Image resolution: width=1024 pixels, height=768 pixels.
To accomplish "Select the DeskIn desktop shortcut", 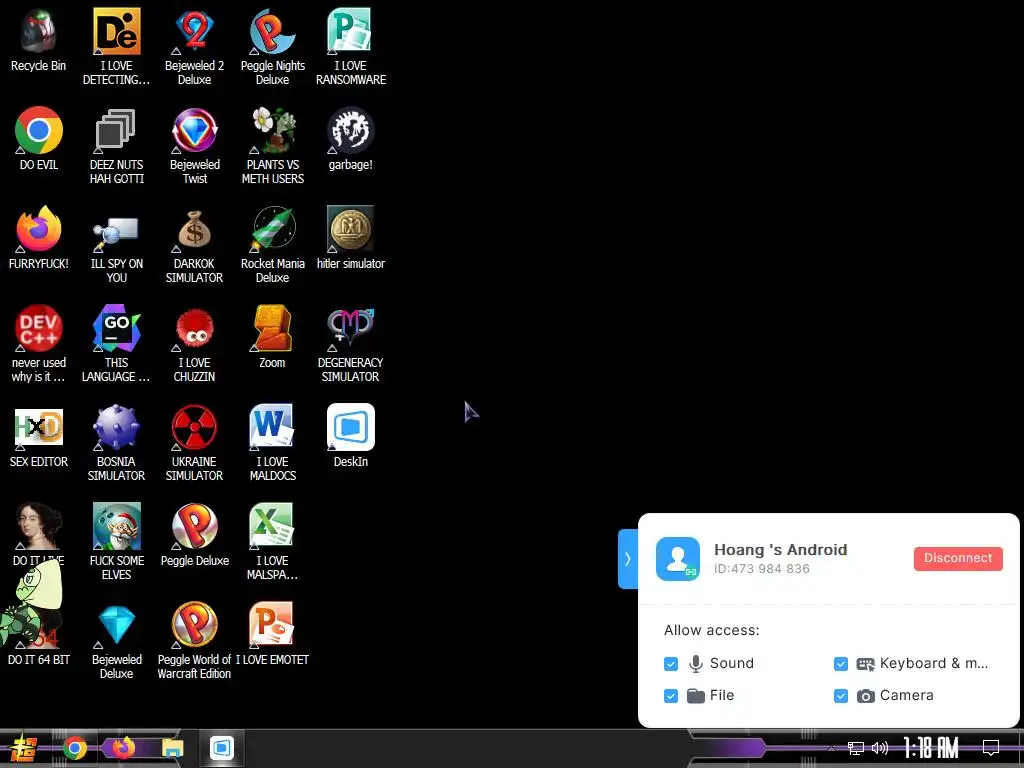I will click(x=351, y=436).
